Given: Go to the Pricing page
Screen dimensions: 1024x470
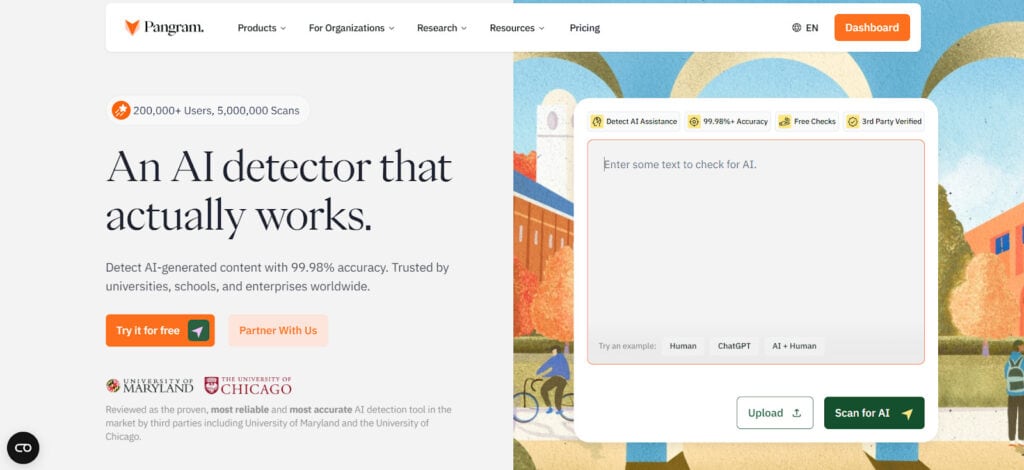Looking at the screenshot, I should pos(585,28).
